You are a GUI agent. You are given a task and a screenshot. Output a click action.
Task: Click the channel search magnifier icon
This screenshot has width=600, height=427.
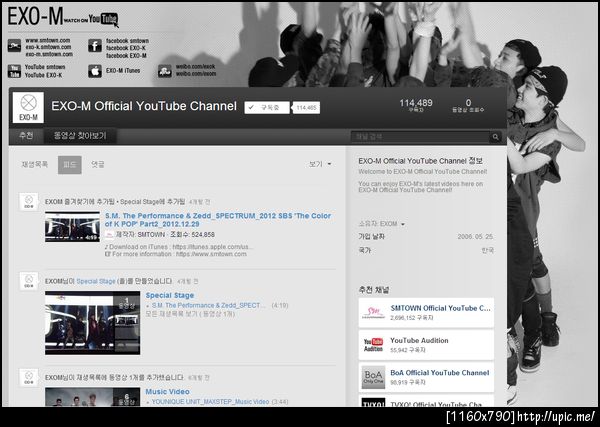pos(496,137)
